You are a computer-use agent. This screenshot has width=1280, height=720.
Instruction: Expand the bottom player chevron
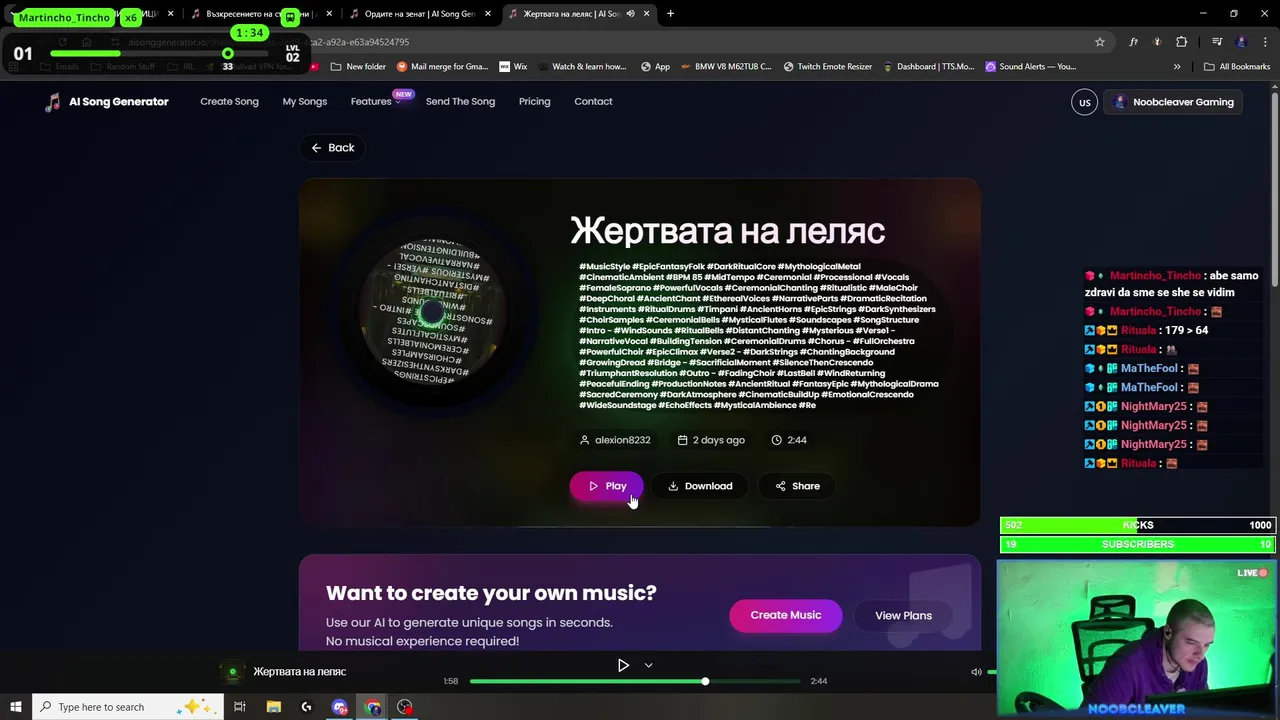648,665
